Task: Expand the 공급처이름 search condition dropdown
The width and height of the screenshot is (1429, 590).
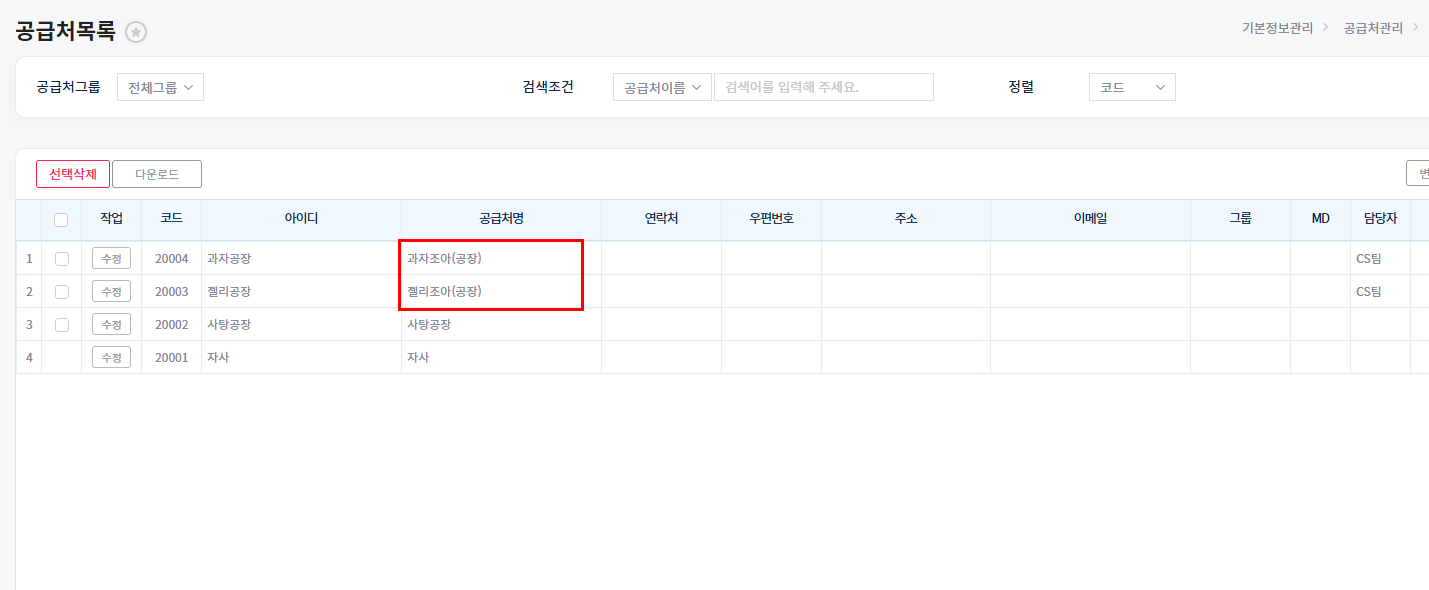Action: [x=661, y=88]
